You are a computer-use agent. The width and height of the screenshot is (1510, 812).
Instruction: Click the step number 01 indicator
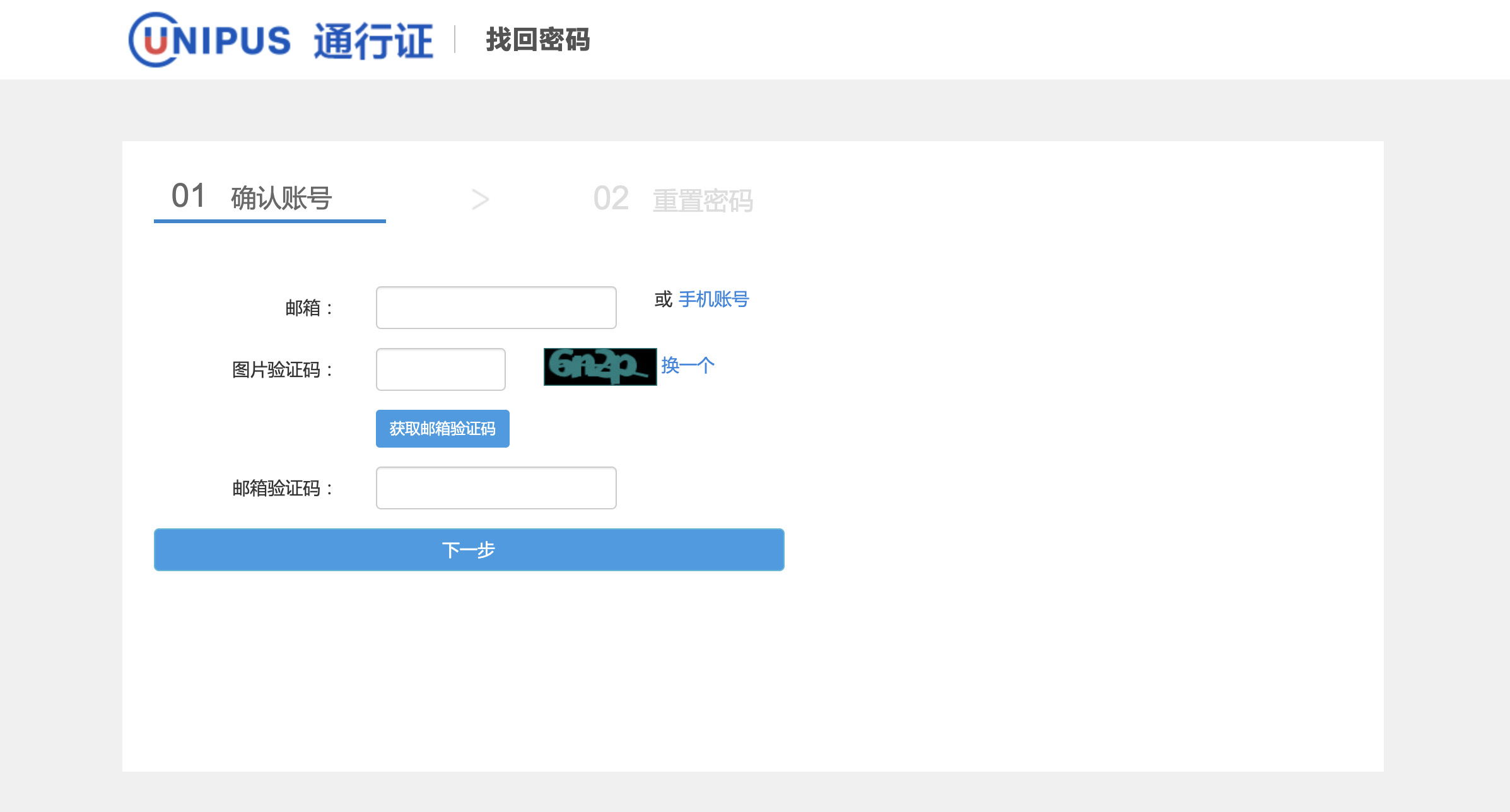point(189,197)
